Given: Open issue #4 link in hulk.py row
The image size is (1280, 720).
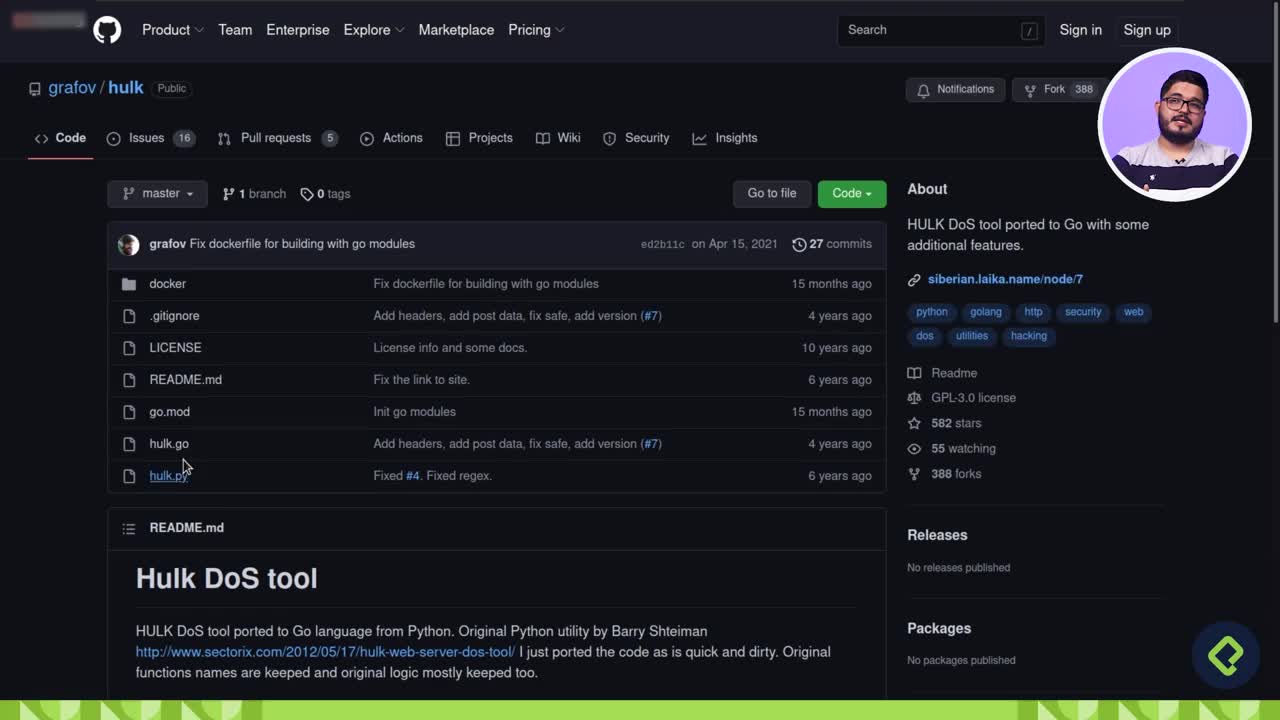Looking at the screenshot, I should (x=412, y=476).
